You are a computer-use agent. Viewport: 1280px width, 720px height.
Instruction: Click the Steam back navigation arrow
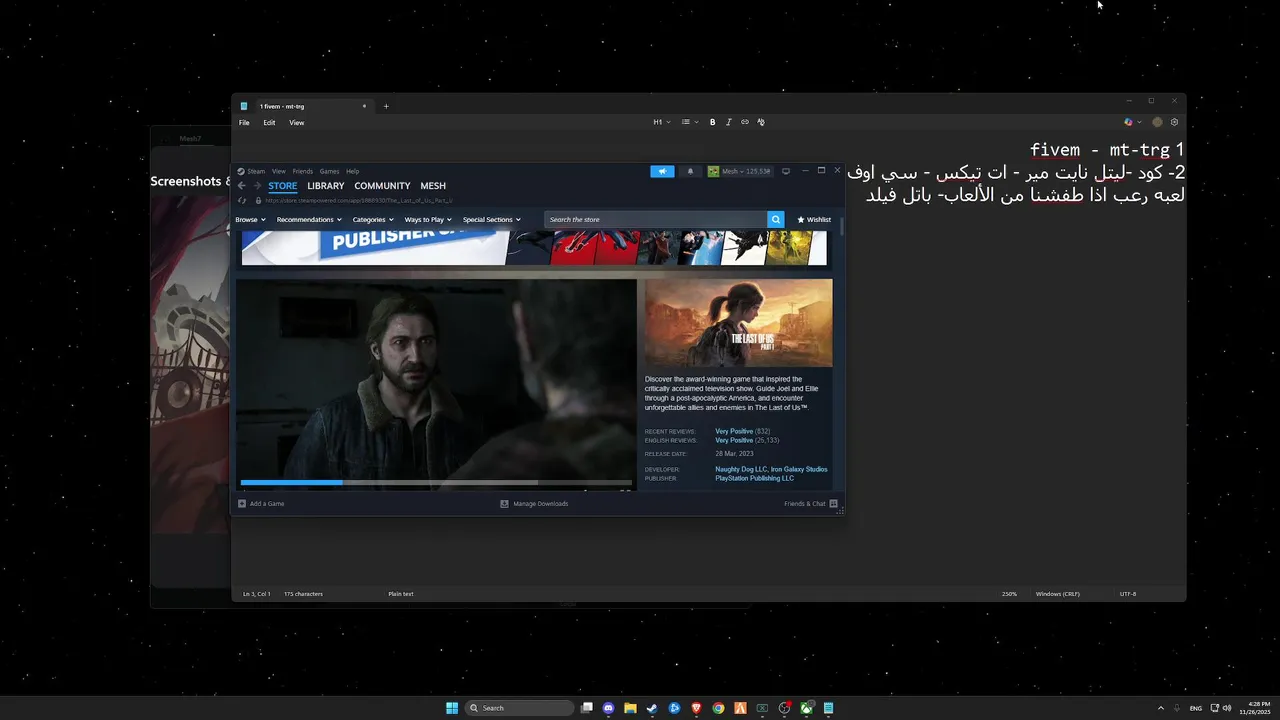241,186
